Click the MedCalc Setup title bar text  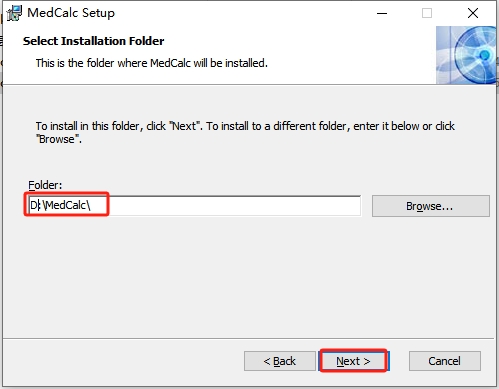tap(71, 13)
